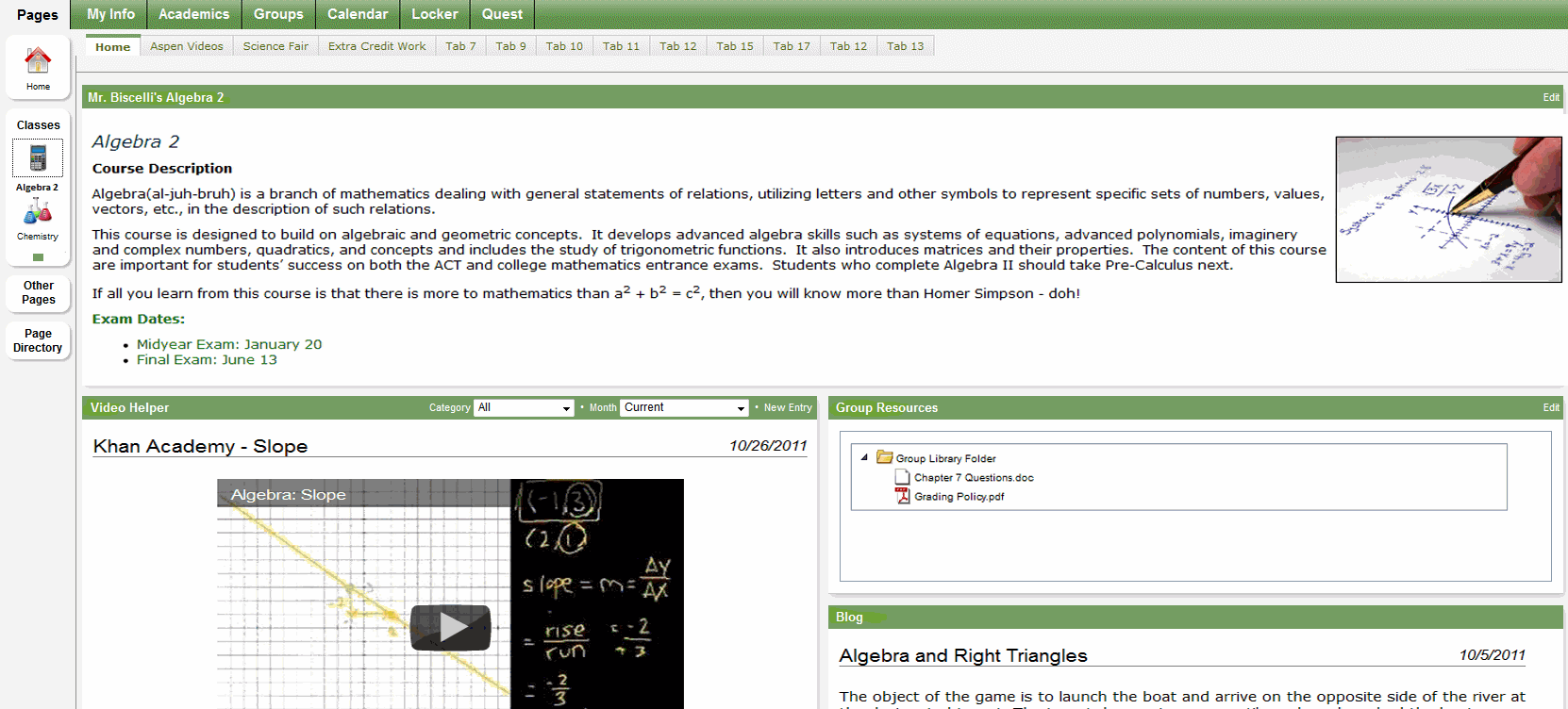Image resolution: width=1568 pixels, height=709 pixels.
Task: Select the Science Fair tab
Action: (275, 46)
